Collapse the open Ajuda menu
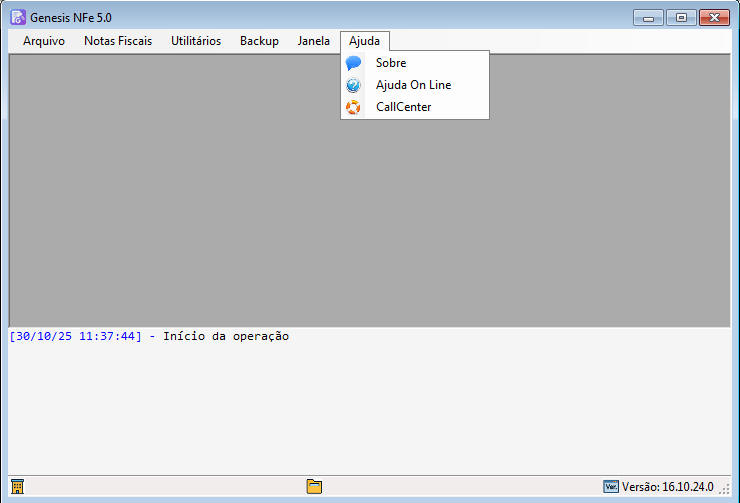 point(365,41)
